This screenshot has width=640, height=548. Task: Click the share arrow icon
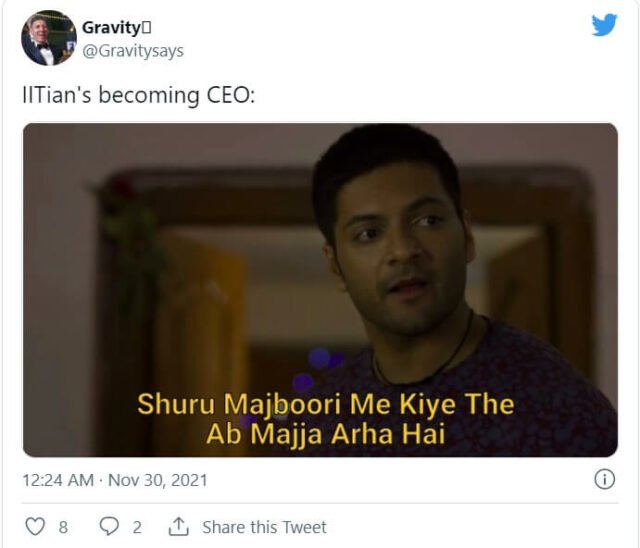180,526
